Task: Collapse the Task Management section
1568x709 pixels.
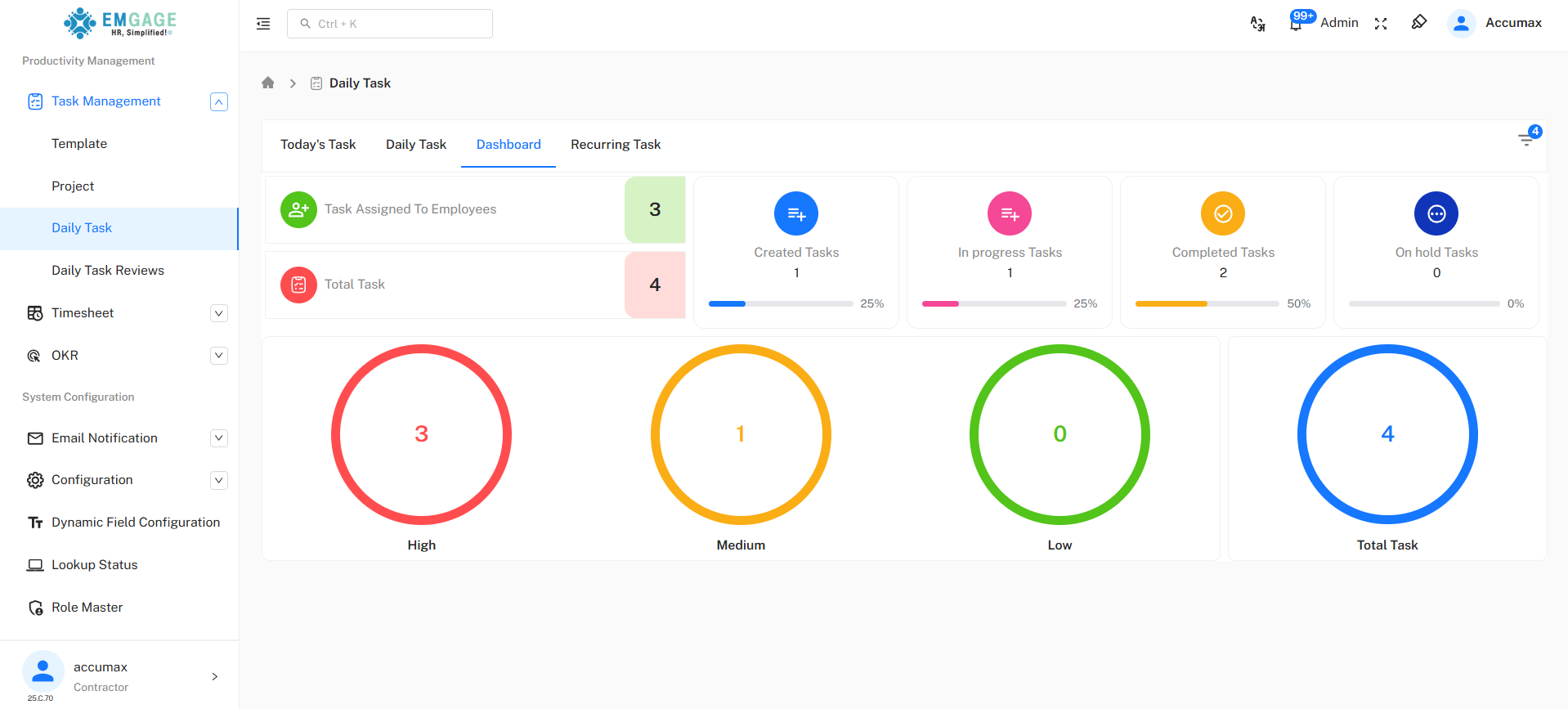Action: tap(218, 101)
